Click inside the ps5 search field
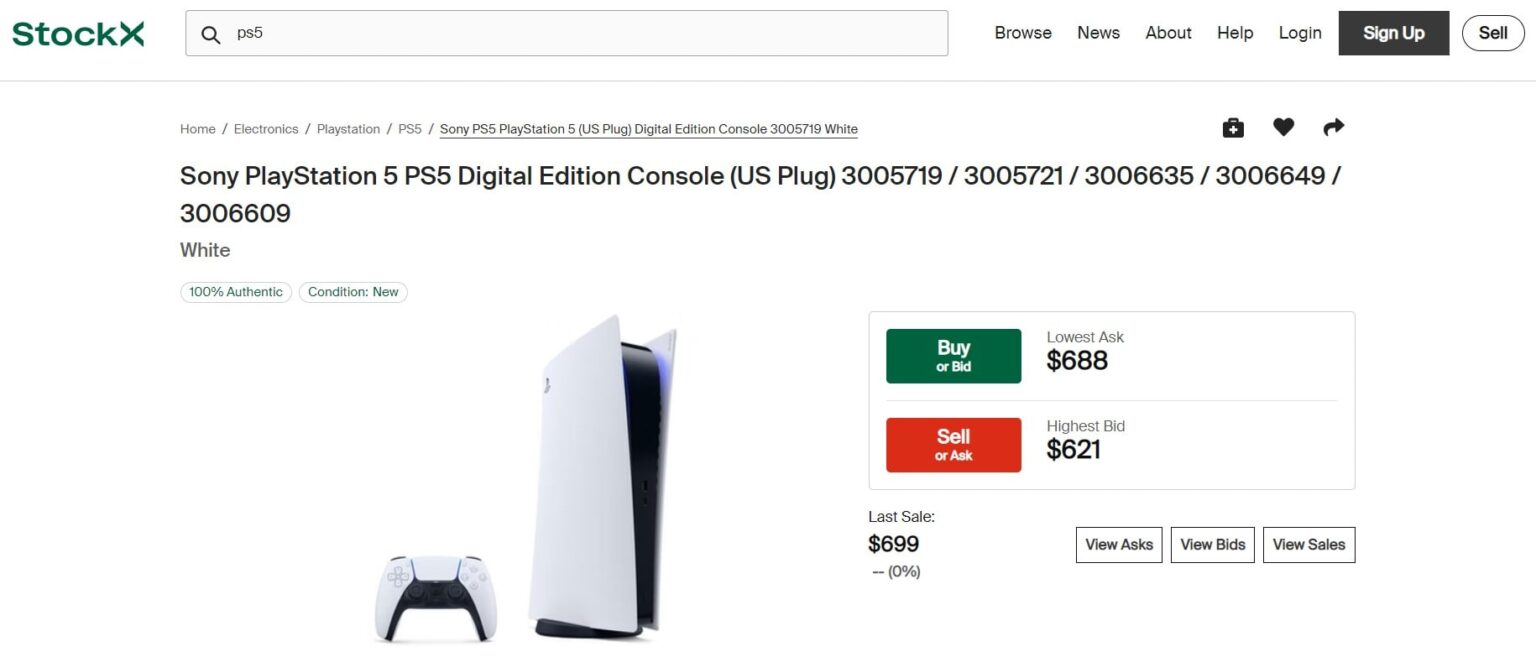The width and height of the screenshot is (1536, 657). pos(500,33)
